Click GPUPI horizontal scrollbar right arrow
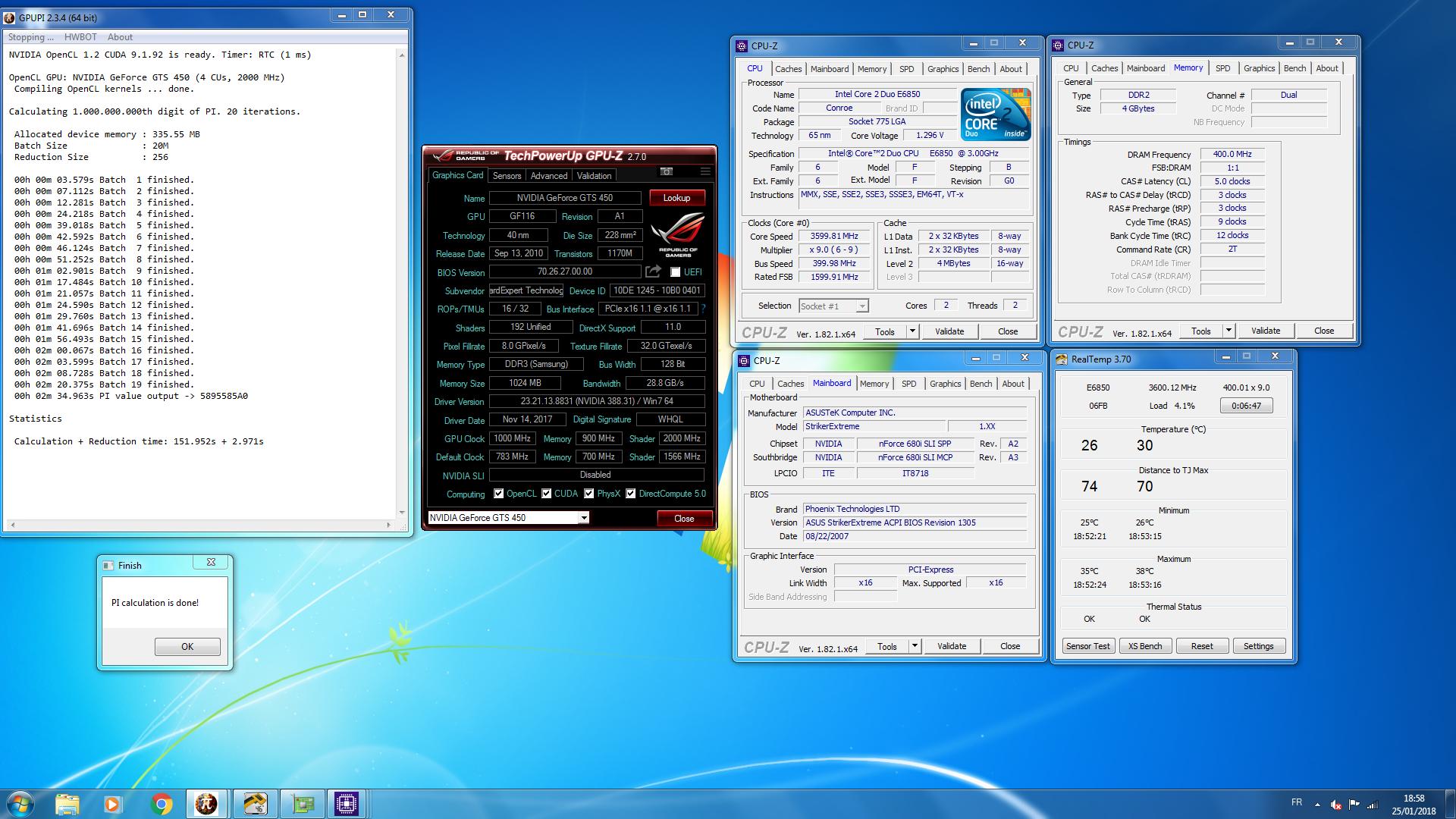Screen dimensions: 1456x819 [x=389, y=525]
